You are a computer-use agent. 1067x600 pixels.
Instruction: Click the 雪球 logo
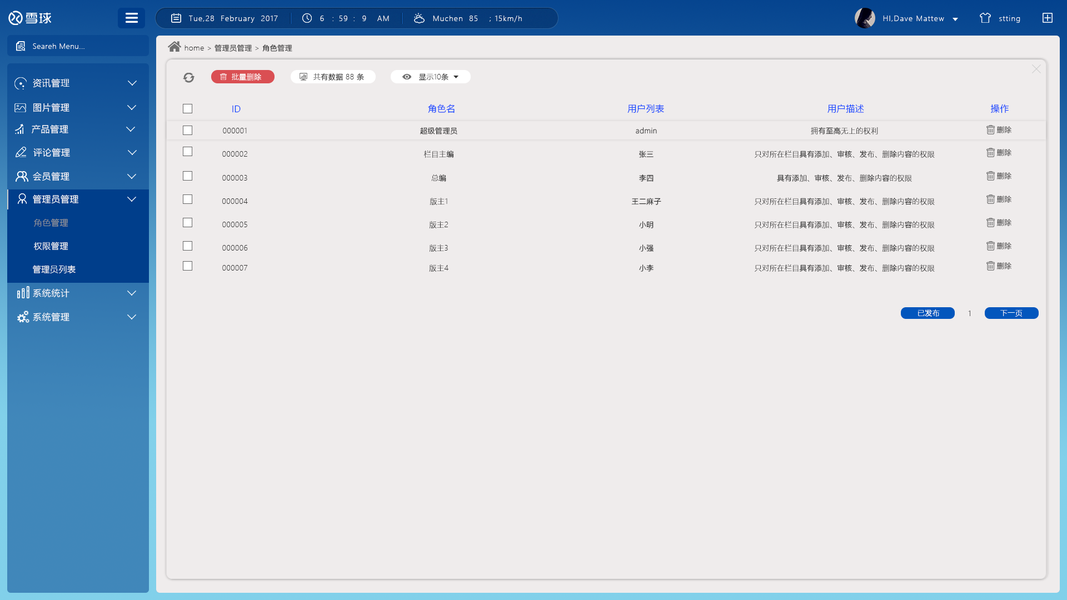coord(30,18)
